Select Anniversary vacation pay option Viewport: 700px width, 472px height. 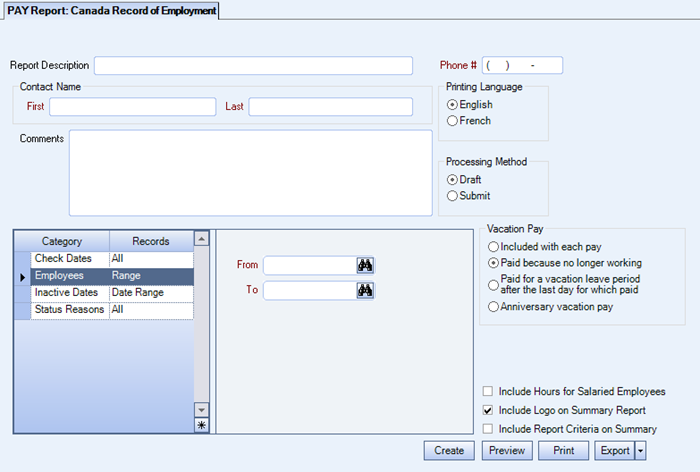493,307
